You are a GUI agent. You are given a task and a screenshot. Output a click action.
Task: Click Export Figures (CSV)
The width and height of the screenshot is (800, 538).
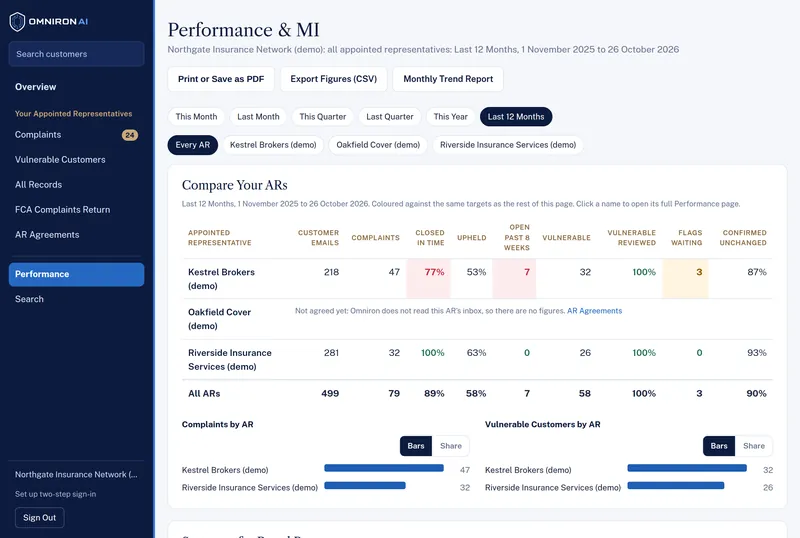[334, 79]
